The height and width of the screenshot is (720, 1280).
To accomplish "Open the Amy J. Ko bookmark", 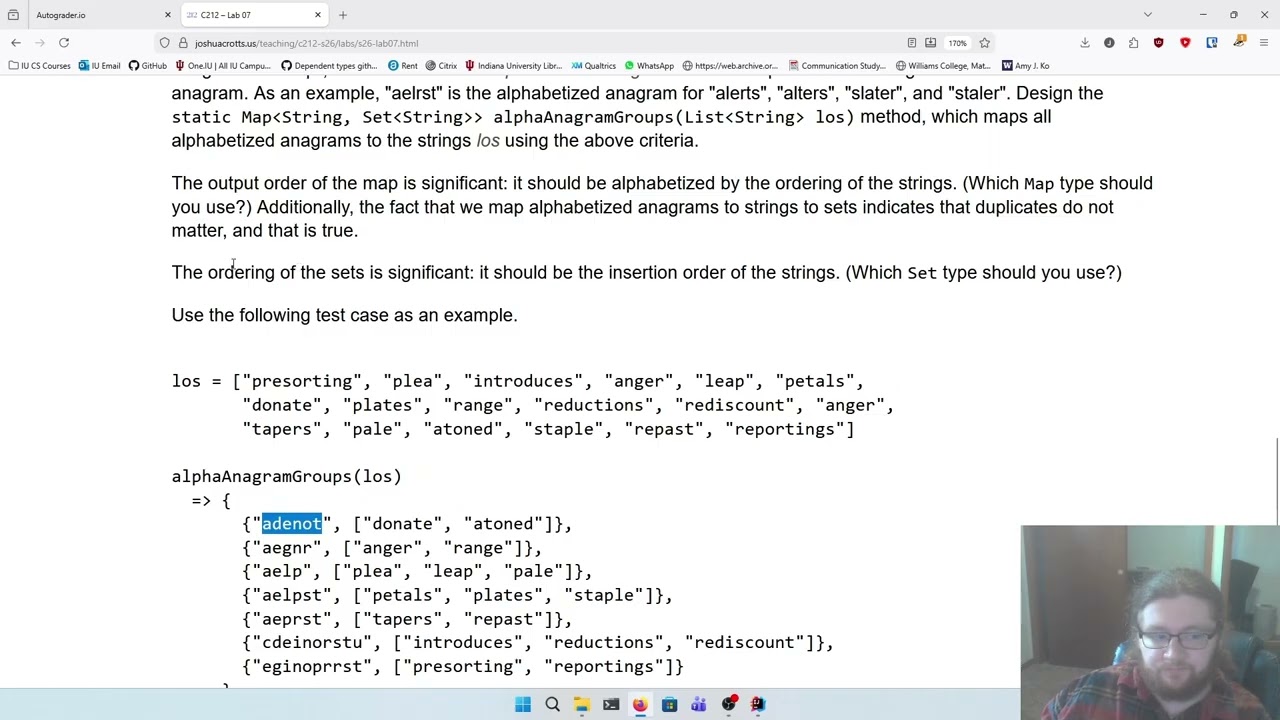I will (1025, 66).
